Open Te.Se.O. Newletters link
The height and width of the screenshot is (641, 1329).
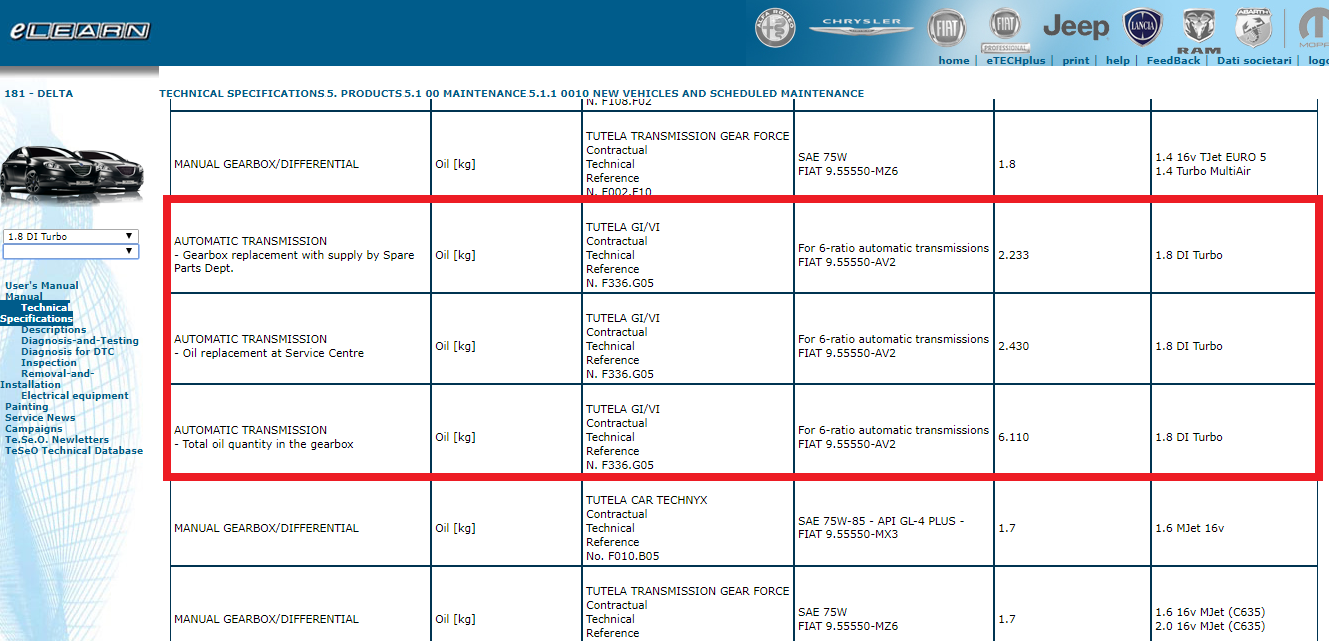point(57,440)
